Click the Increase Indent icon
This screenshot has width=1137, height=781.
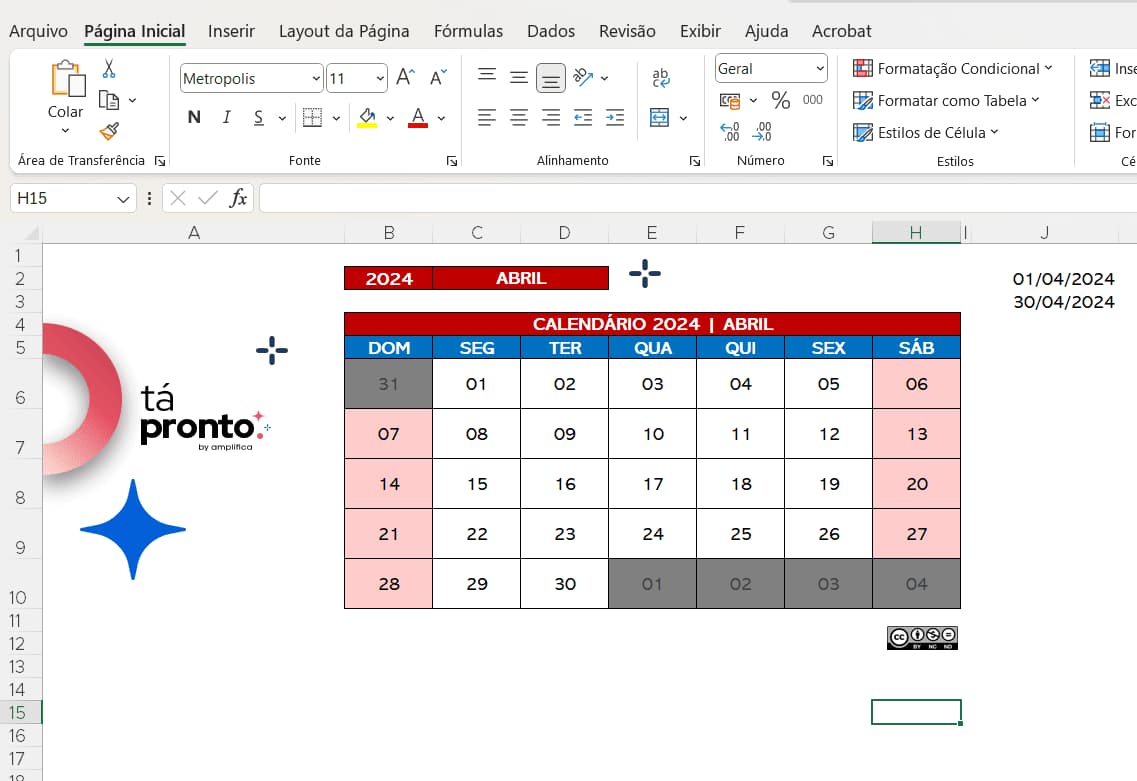(x=615, y=118)
